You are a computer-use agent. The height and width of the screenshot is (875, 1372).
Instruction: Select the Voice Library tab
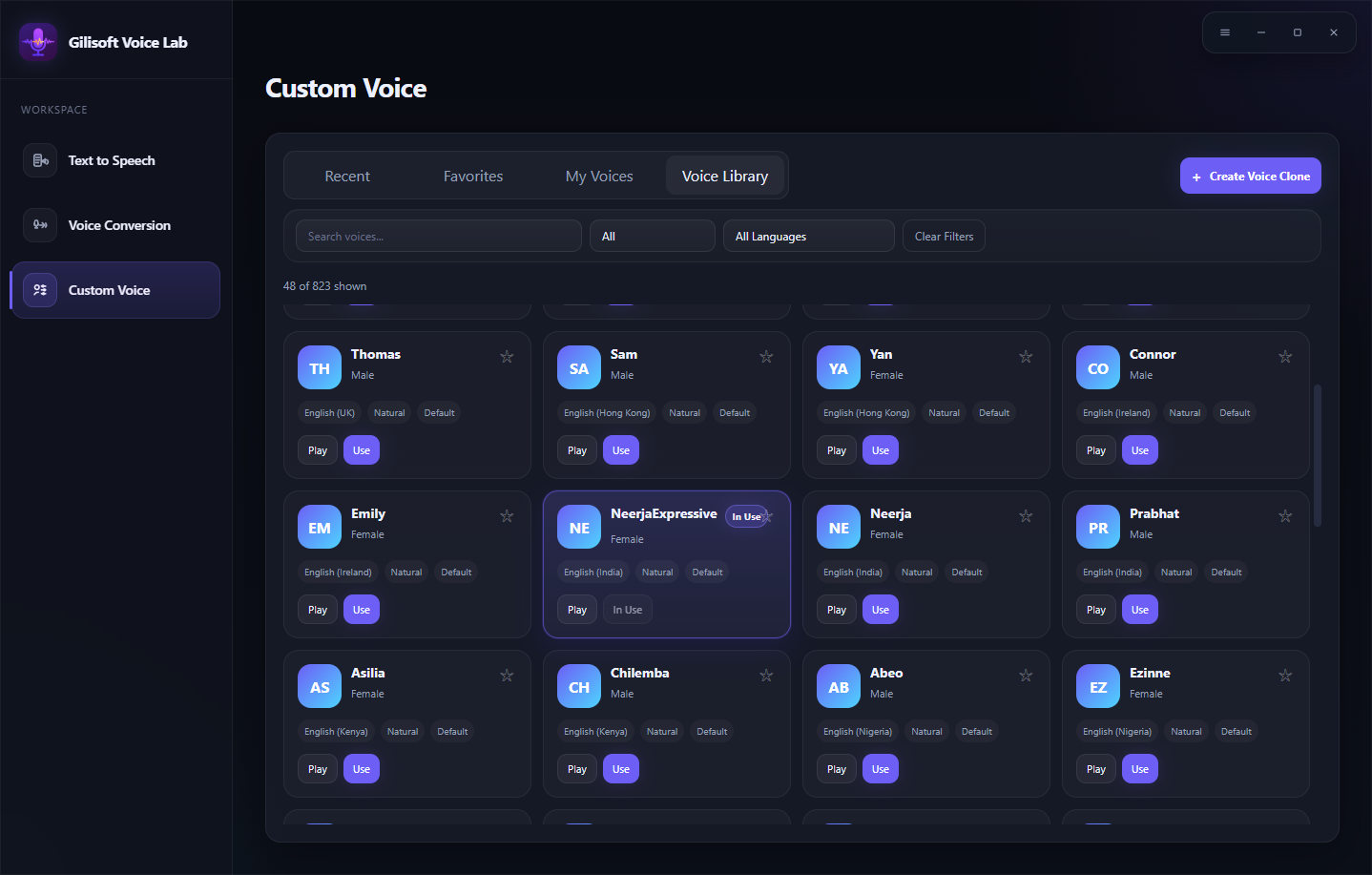pos(725,176)
